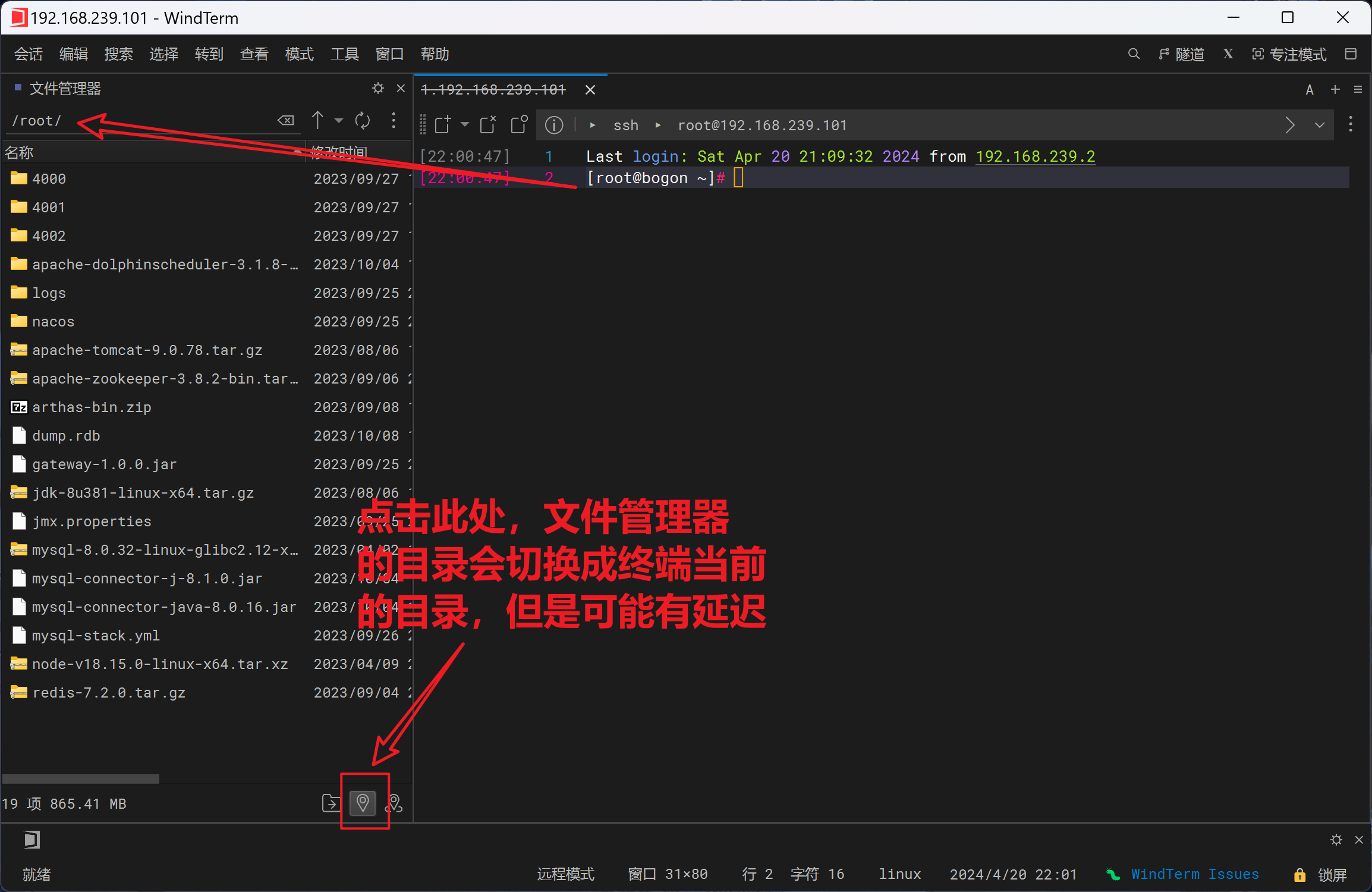Expand the chevron-down at session bar right
Viewport: 1372px width, 892px height.
[x=1320, y=125]
